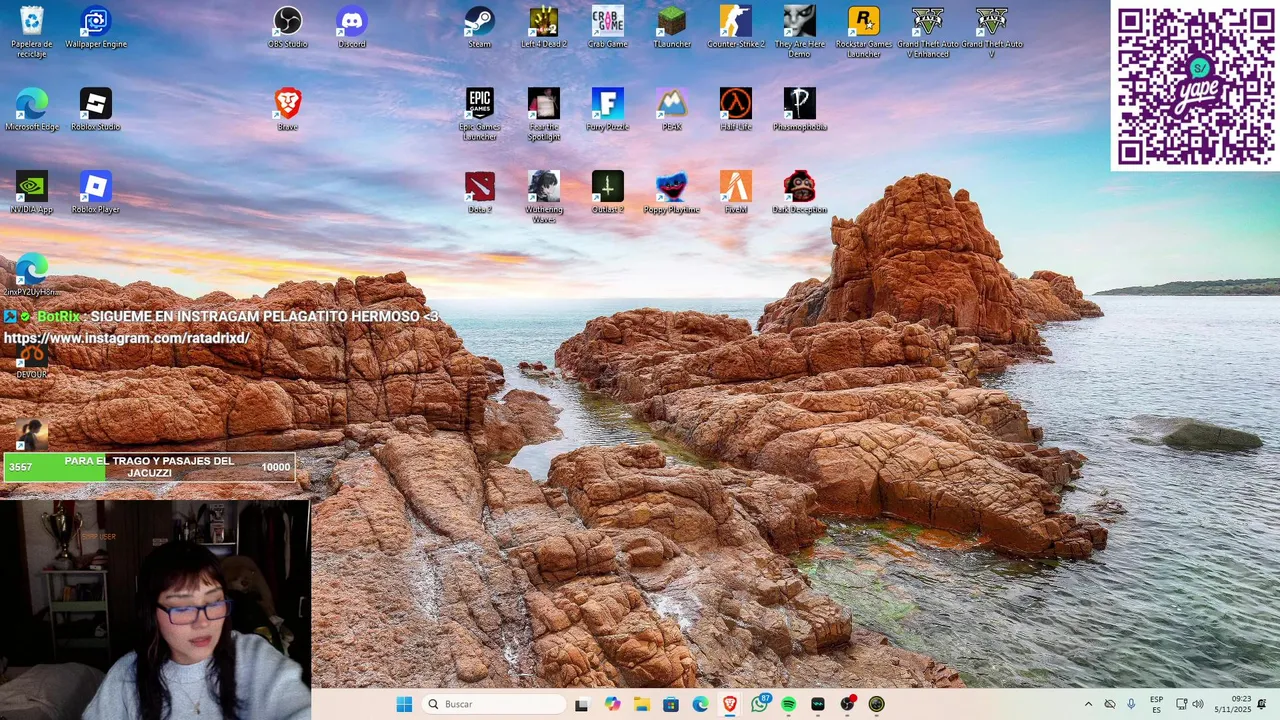The width and height of the screenshot is (1280, 720).
Task: Select the Dota 2 desktop shortcut
Action: [x=480, y=193]
